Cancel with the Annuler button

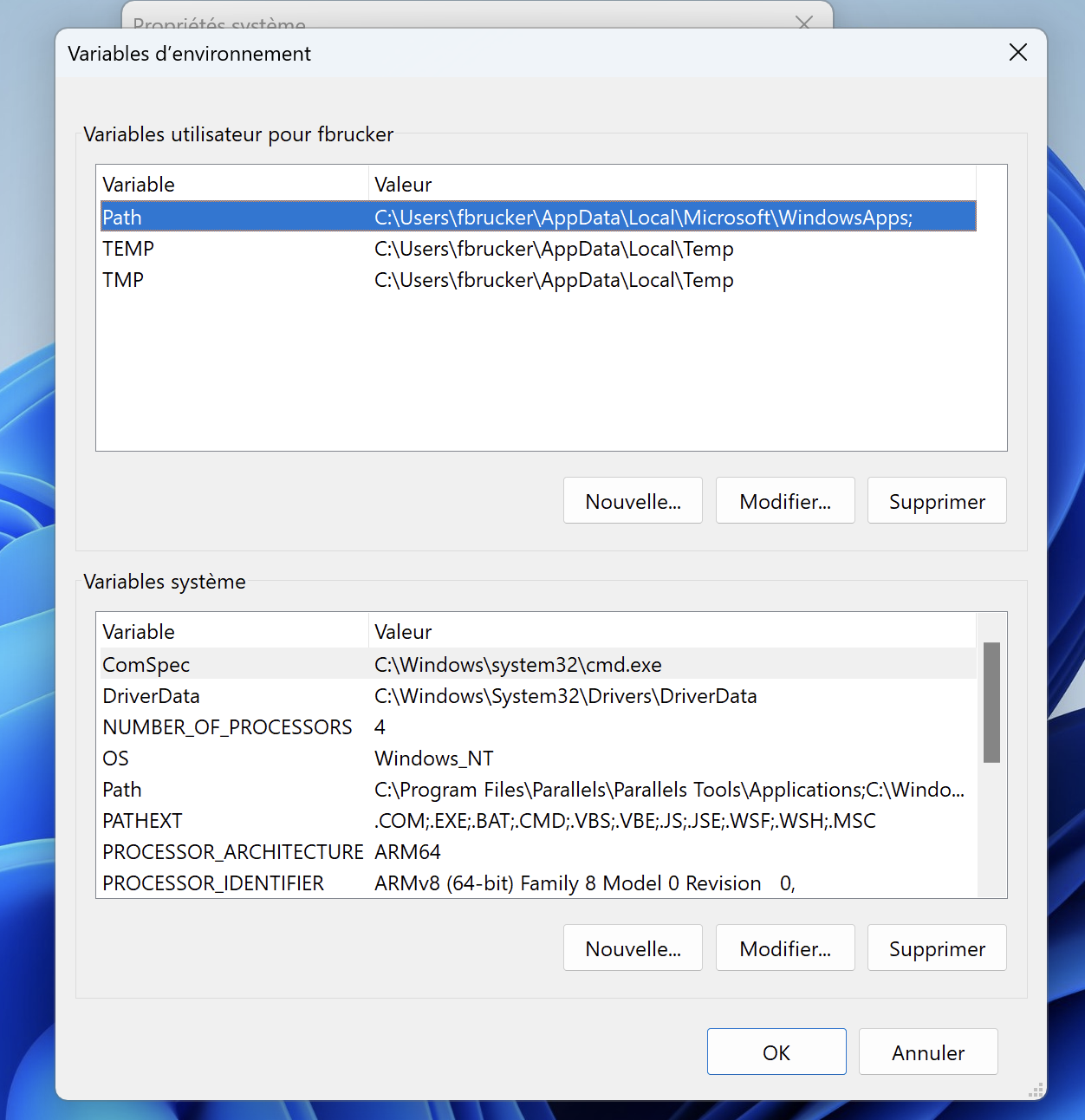click(x=928, y=1052)
